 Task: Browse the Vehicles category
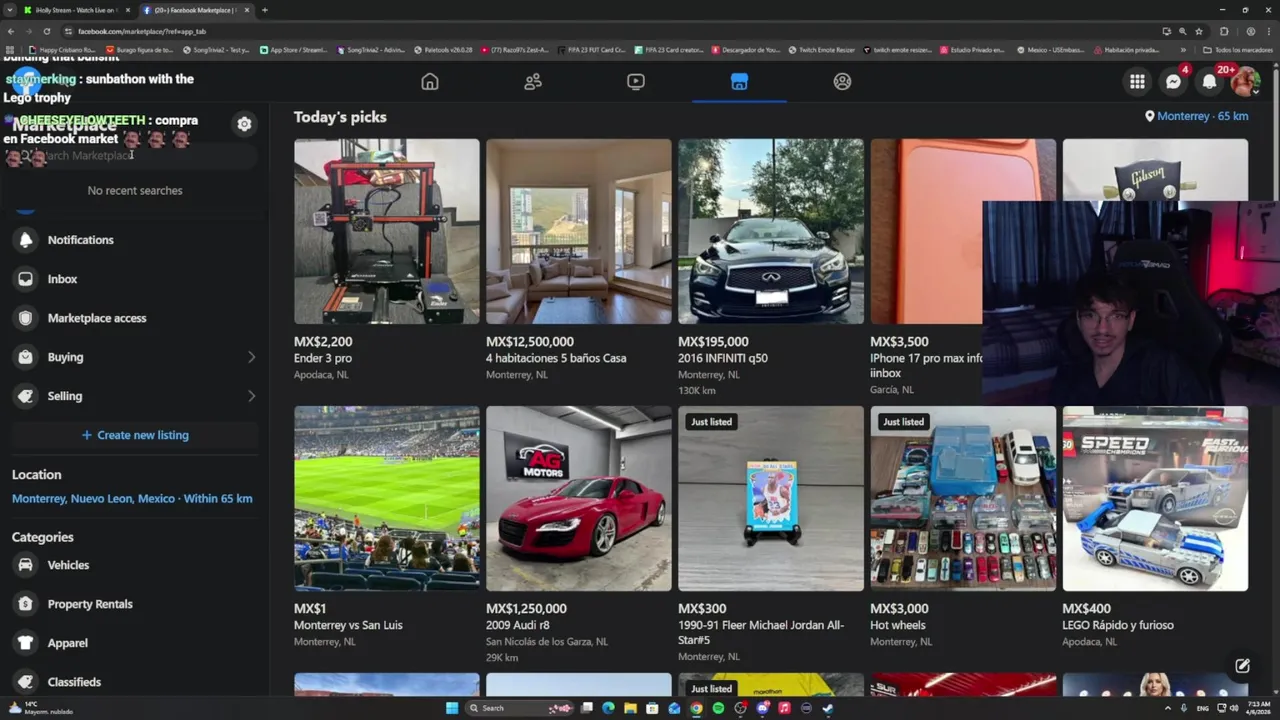[135, 565]
